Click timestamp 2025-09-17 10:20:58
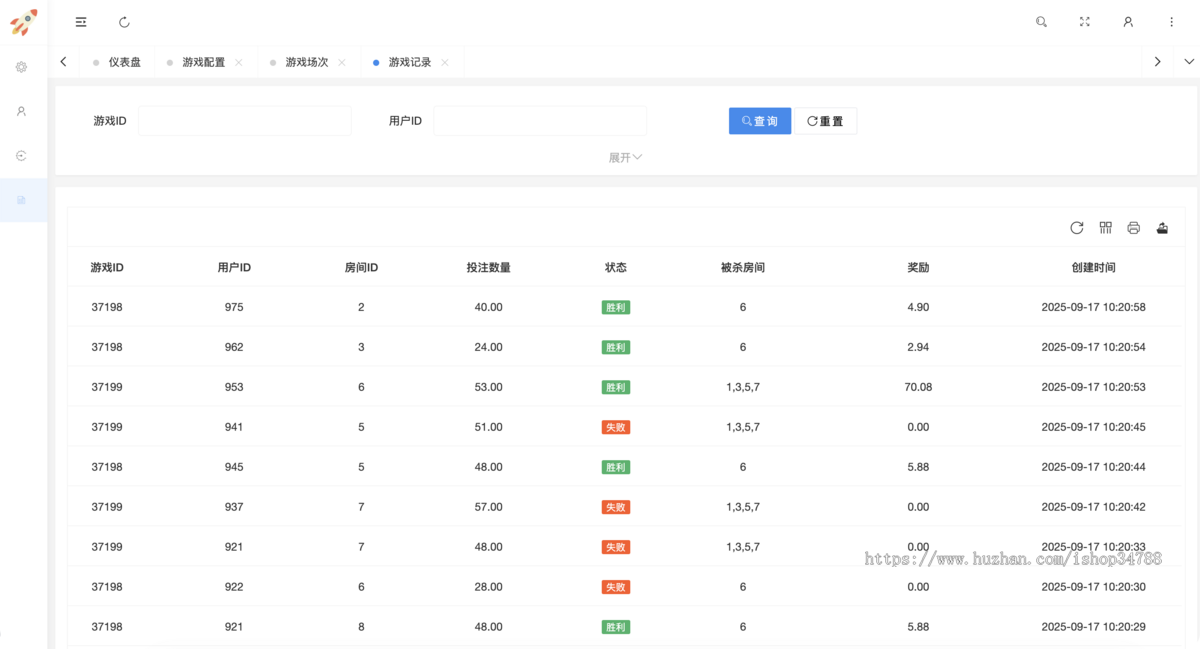This screenshot has height=649, width=1200. click(x=1093, y=307)
